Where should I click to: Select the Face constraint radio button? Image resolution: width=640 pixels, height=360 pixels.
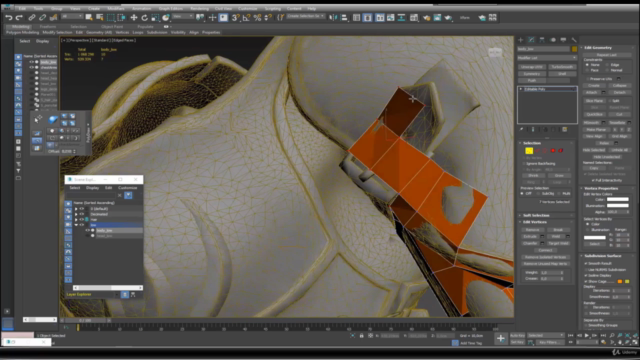pos(587,70)
